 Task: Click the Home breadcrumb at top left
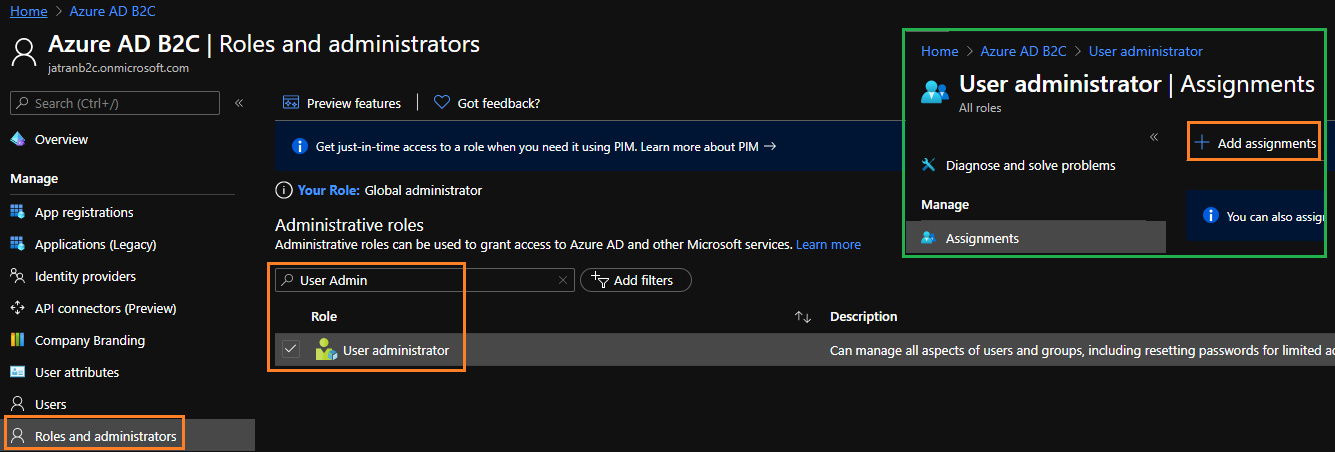point(29,11)
